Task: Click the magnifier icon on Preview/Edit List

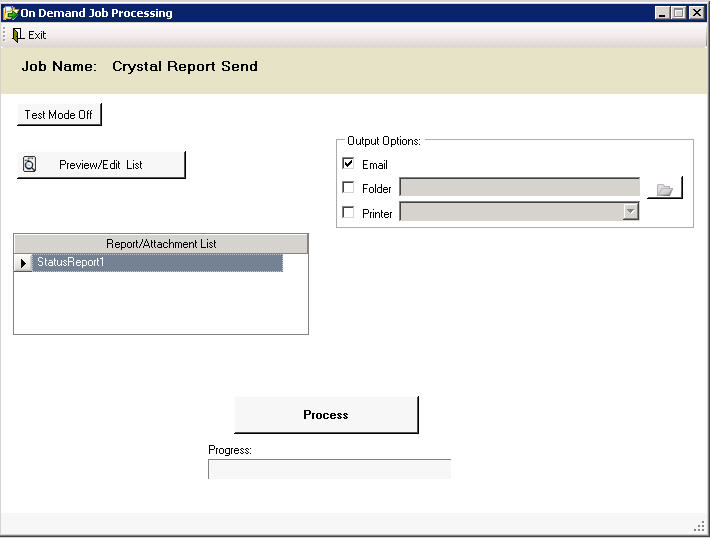Action: [30, 165]
